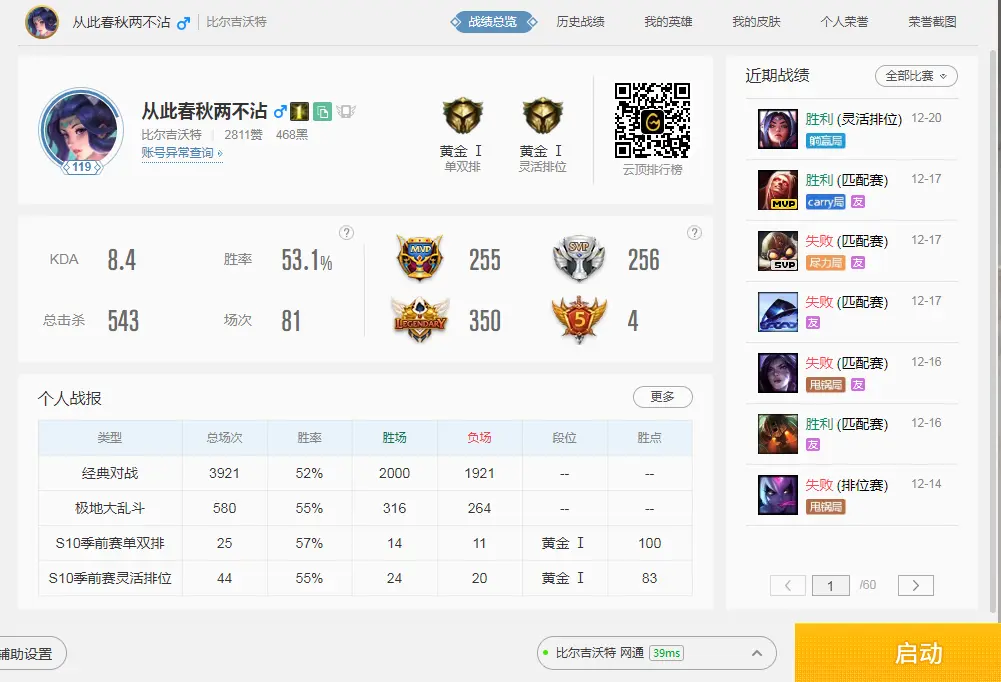Image resolution: width=1001 pixels, height=682 pixels.
Task: Switch to the 历史战绩 tab
Action: [x=580, y=22]
